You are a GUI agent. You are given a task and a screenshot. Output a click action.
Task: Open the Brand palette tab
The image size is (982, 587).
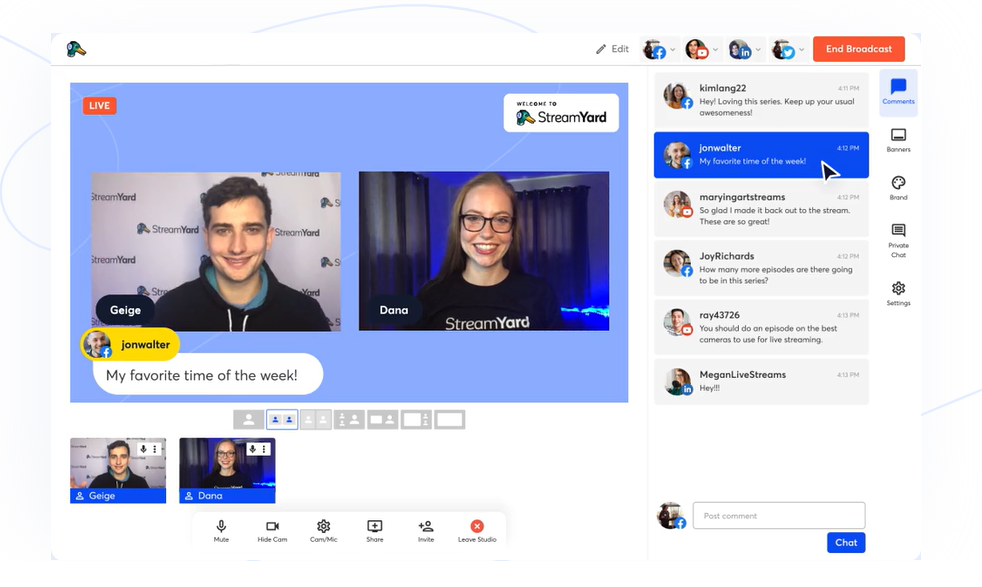[x=898, y=188]
